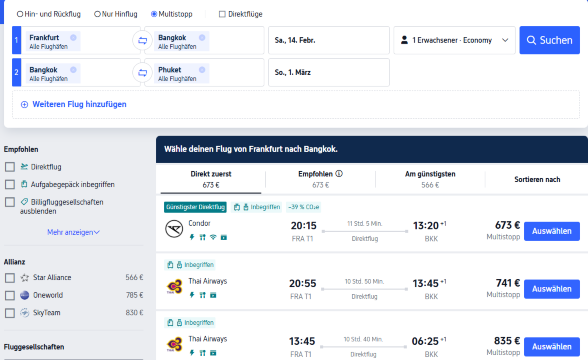The image size is (588, 360).
Task: Select the Nur Hinflug radio option
Action: click(98, 14)
